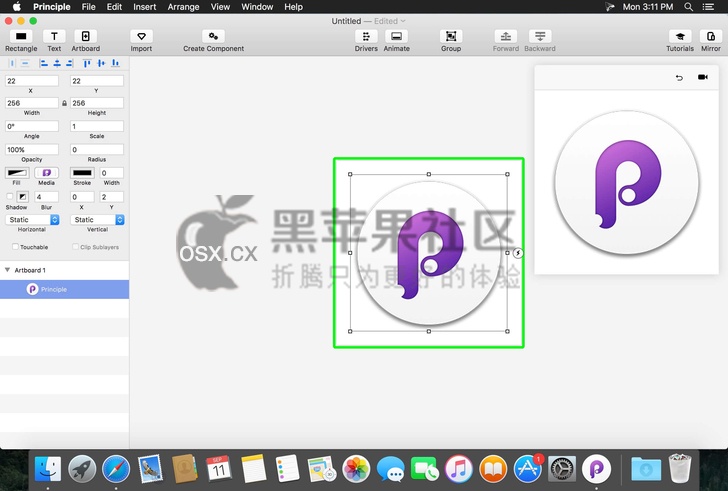Viewport: 728px width, 491px height.
Task: Open the Principle app menu
Action: [52, 7]
